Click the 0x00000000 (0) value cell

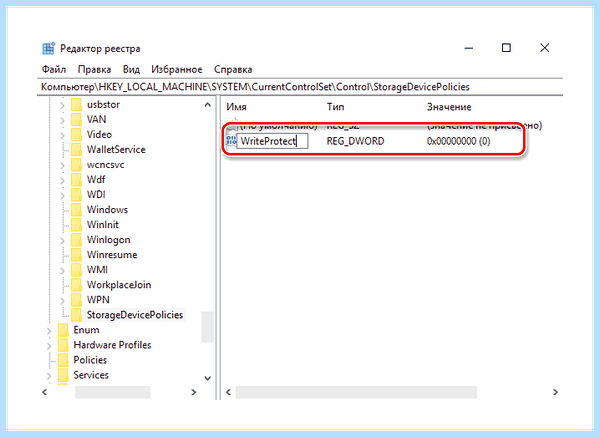point(458,141)
